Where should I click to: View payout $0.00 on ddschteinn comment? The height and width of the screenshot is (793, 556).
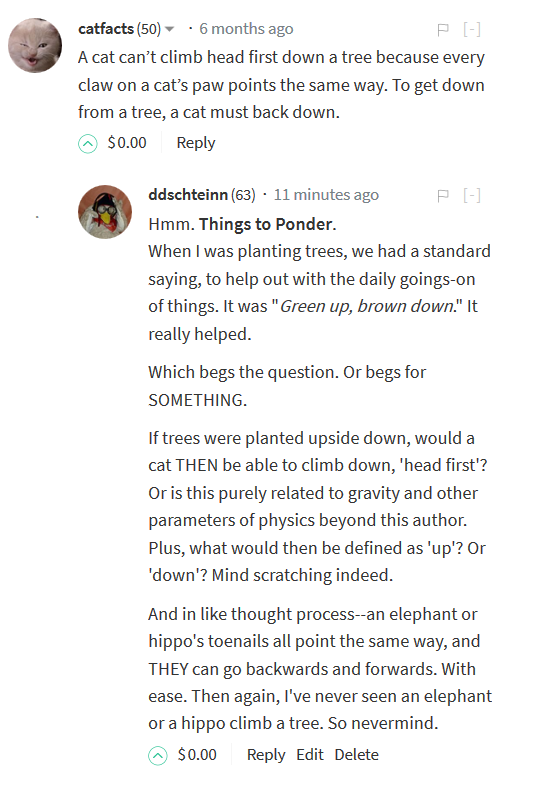pyautogui.click(x=197, y=755)
